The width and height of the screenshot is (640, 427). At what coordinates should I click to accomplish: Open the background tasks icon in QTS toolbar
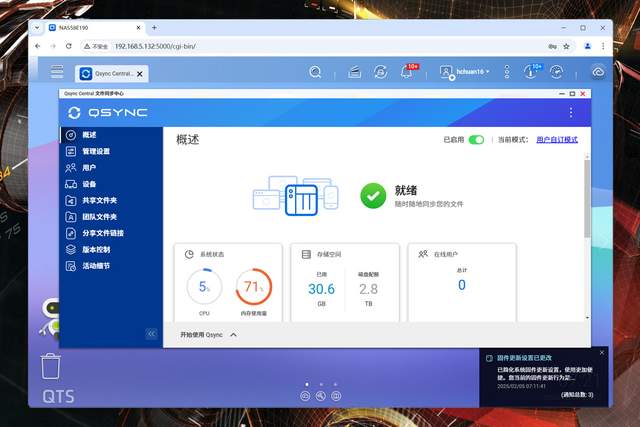coord(354,72)
